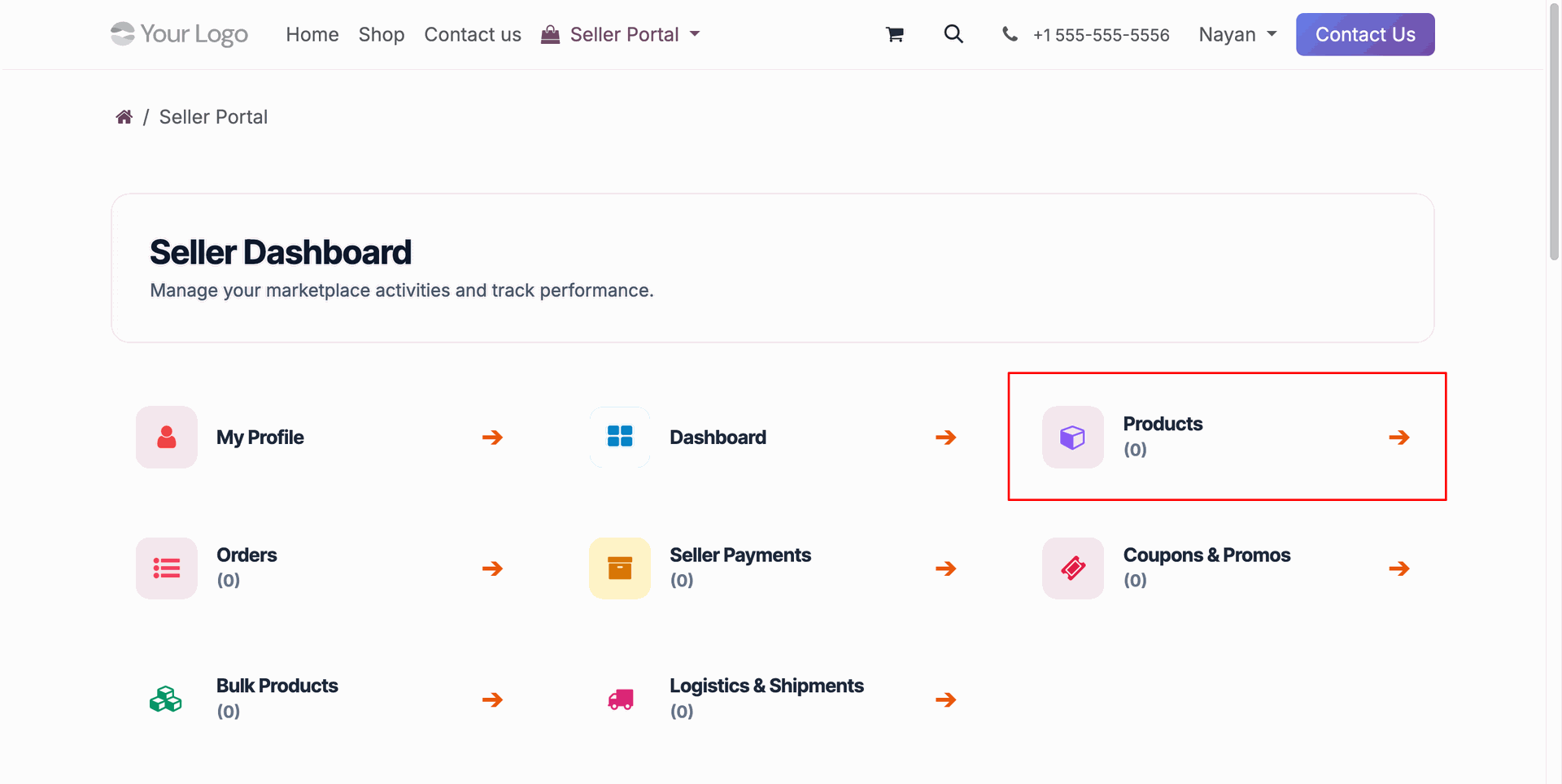Click the My Profile user icon
Screen dimensions: 1562x784
point(167,438)
